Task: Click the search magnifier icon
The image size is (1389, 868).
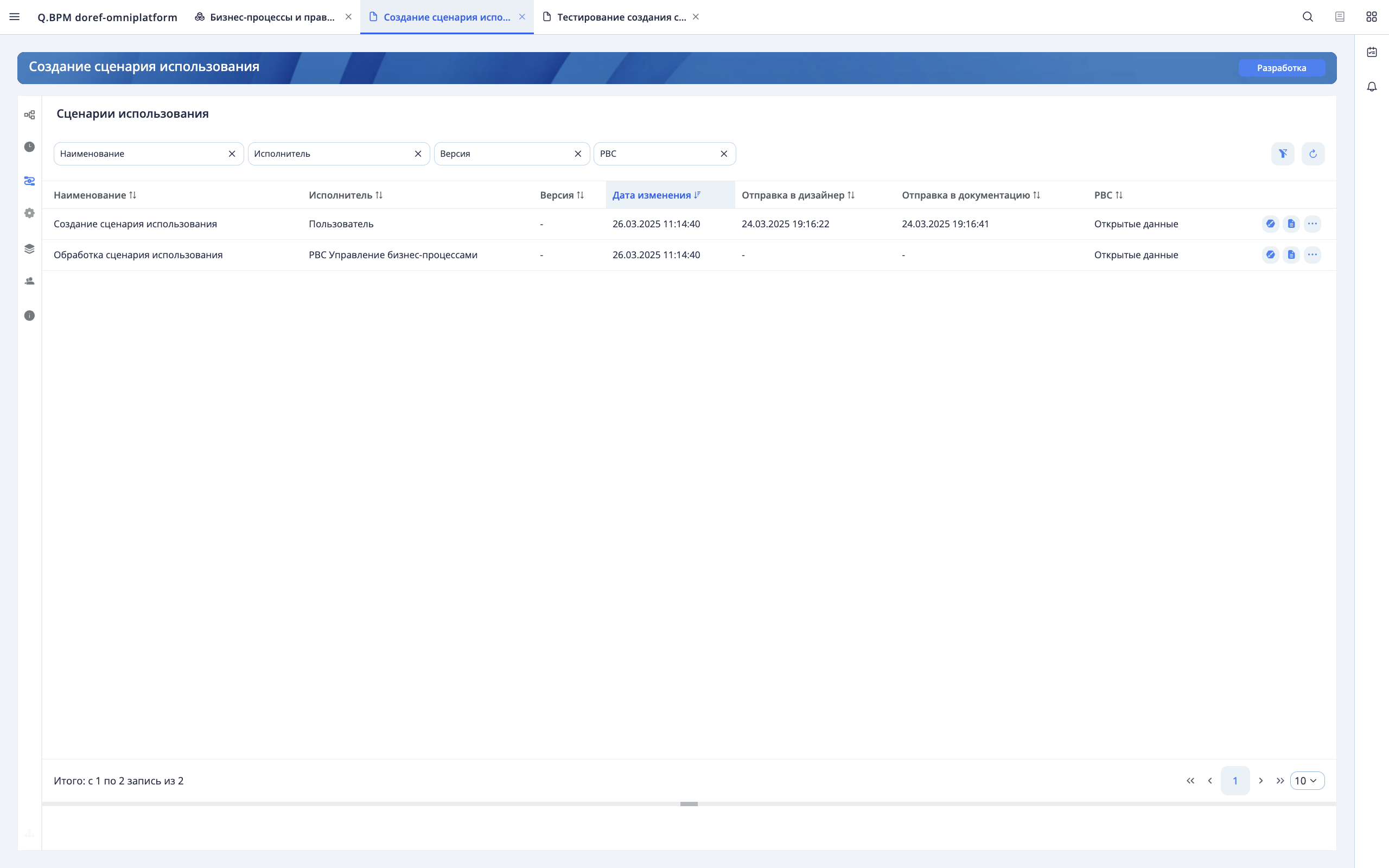Action: point(1308,17)
